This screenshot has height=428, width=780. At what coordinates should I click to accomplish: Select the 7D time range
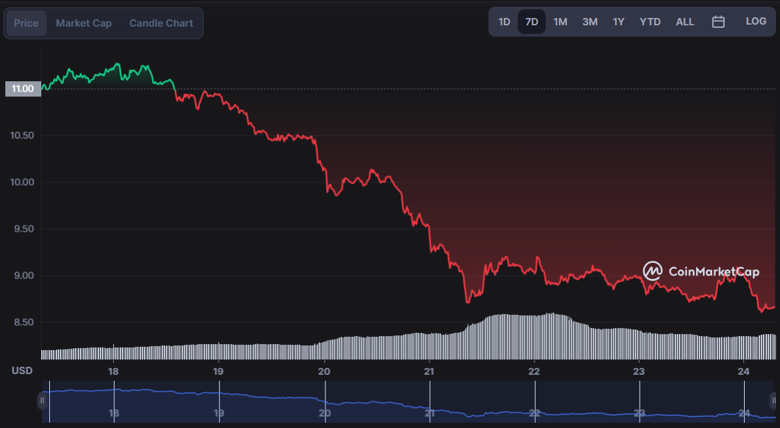tap(532, 22)
